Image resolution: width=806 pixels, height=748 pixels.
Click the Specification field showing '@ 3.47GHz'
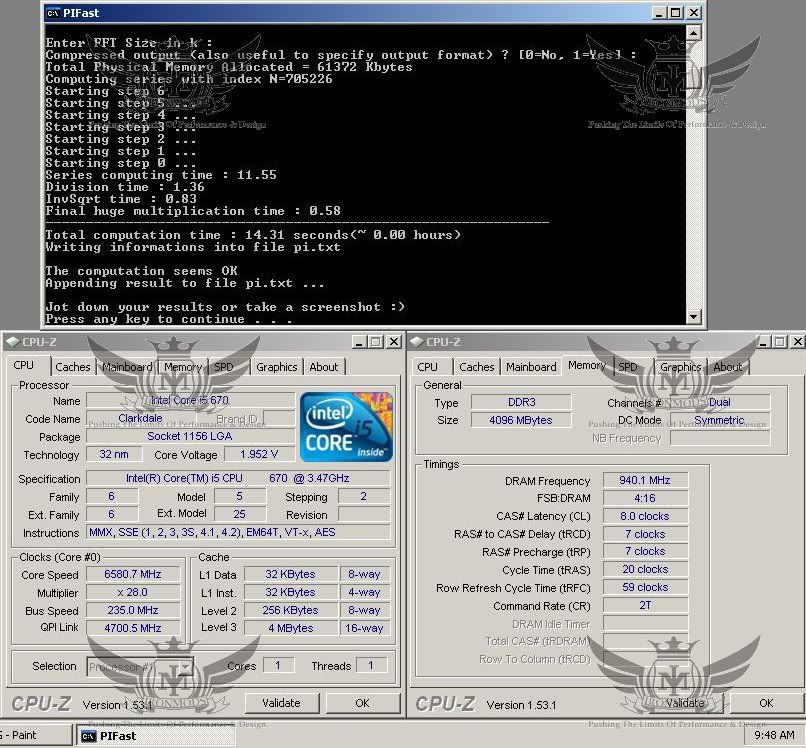click(x=238, y=478)
